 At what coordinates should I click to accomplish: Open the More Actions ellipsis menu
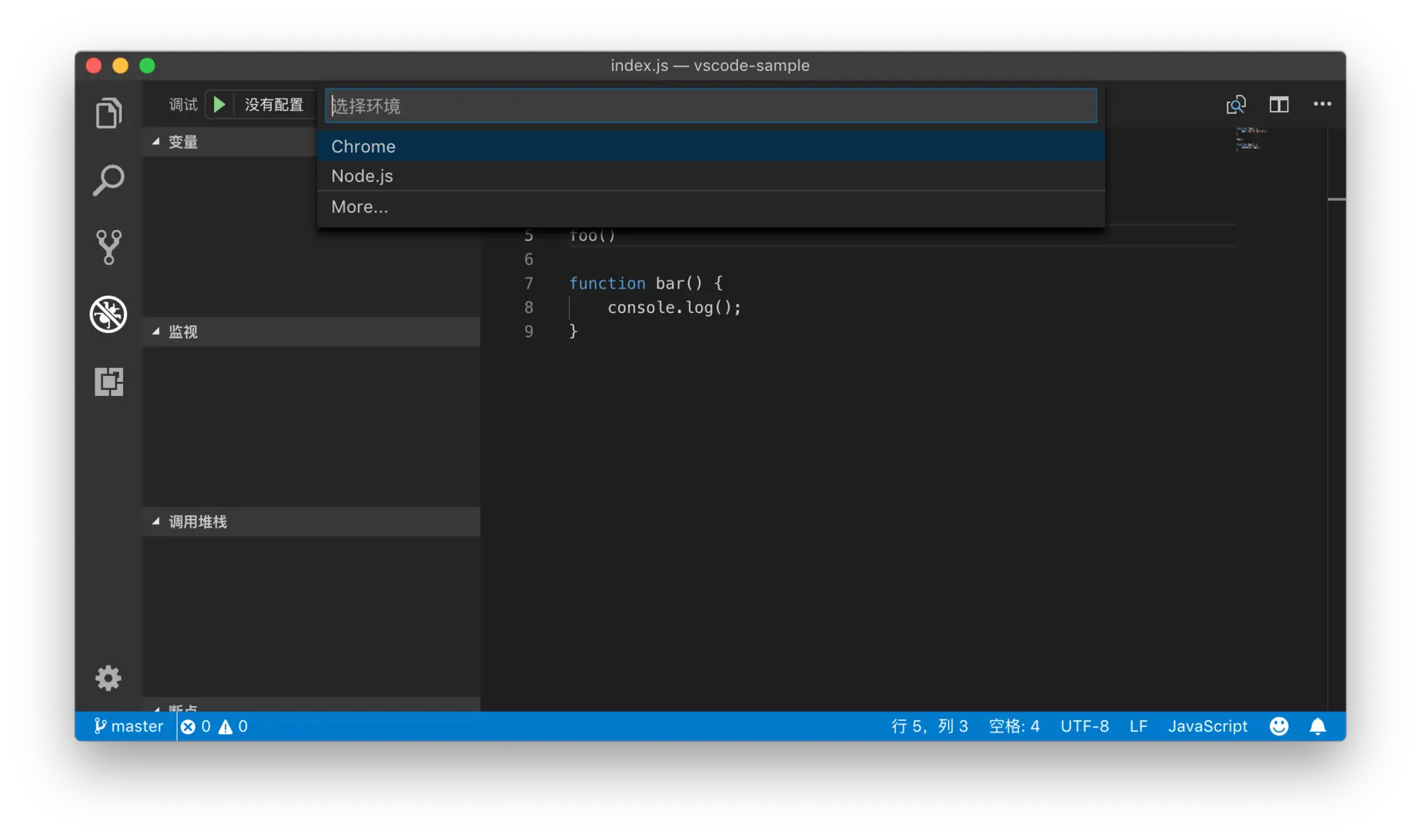pyautogui.click(x=1322, y=104)
